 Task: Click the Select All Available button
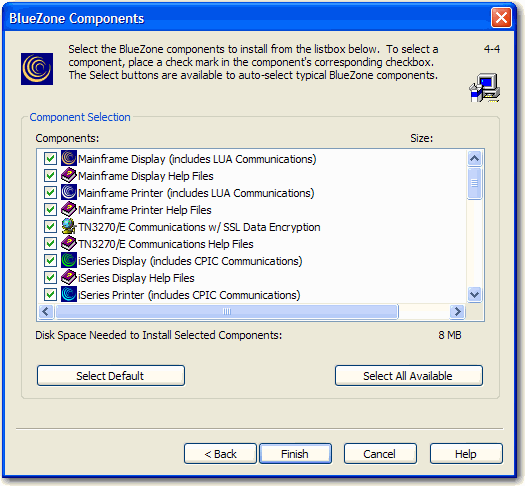(x=408, y=376)
